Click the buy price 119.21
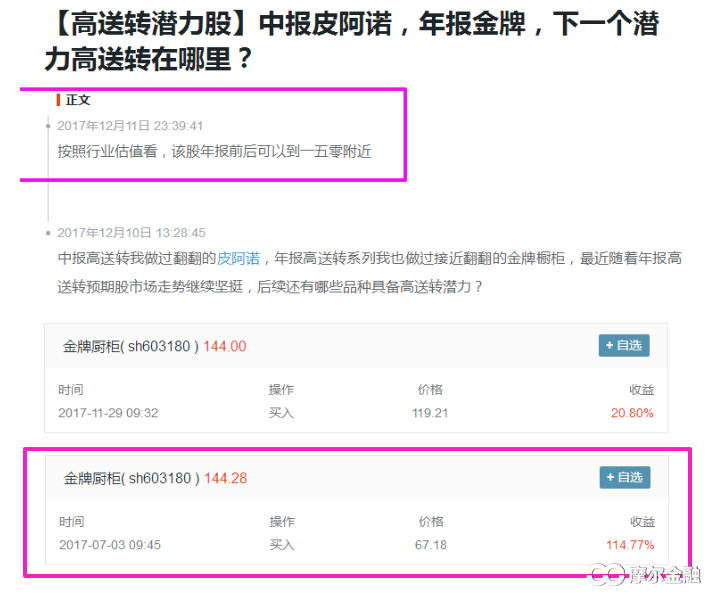This screenshot has width=715, height=602. (430, 413)
